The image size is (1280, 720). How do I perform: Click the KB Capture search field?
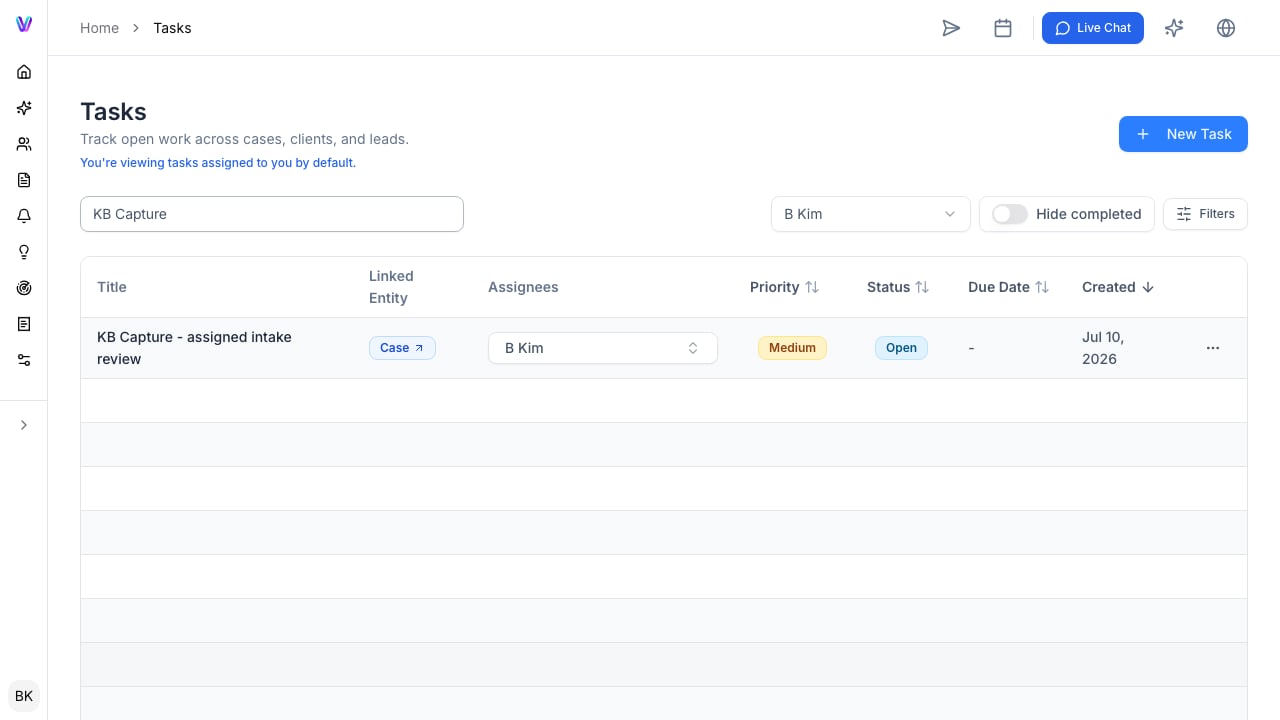pos(272,214)
